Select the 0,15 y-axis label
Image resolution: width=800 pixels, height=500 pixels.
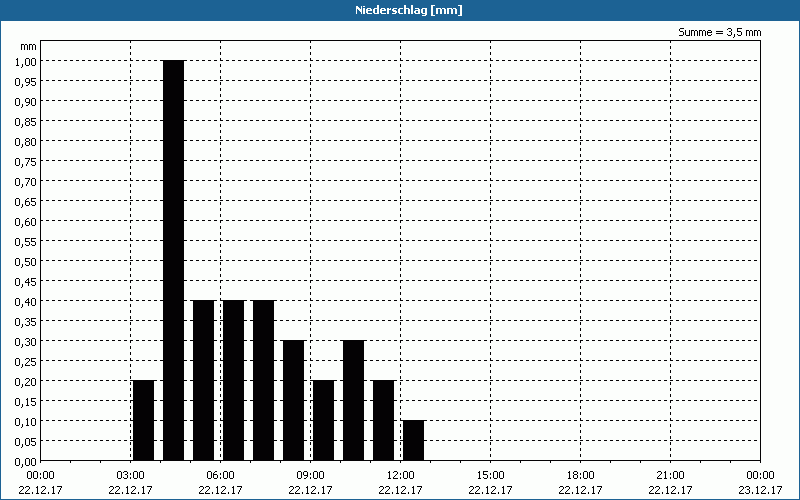(x=26, y=402)
